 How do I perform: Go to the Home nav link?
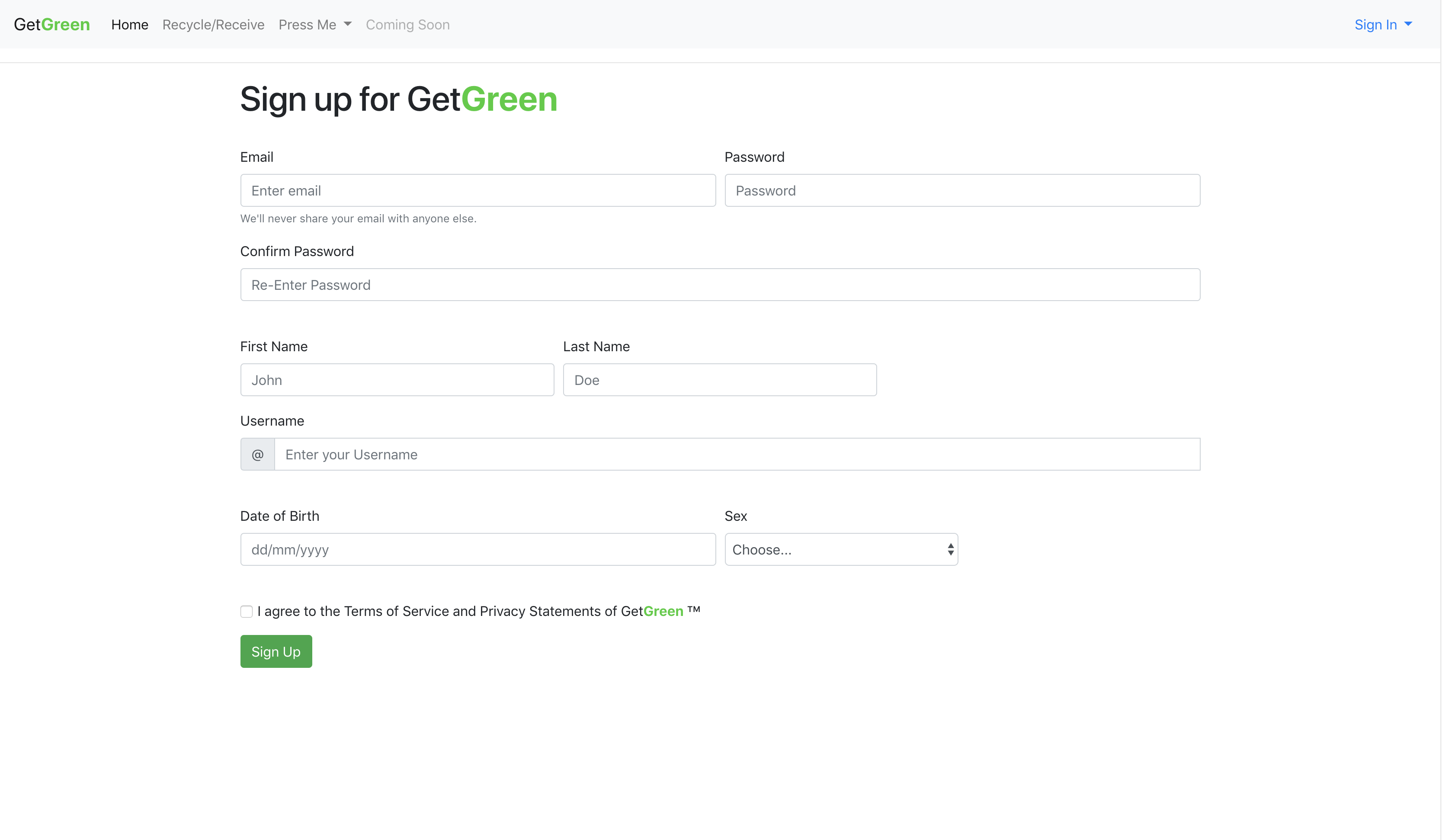tap(130, 25)
